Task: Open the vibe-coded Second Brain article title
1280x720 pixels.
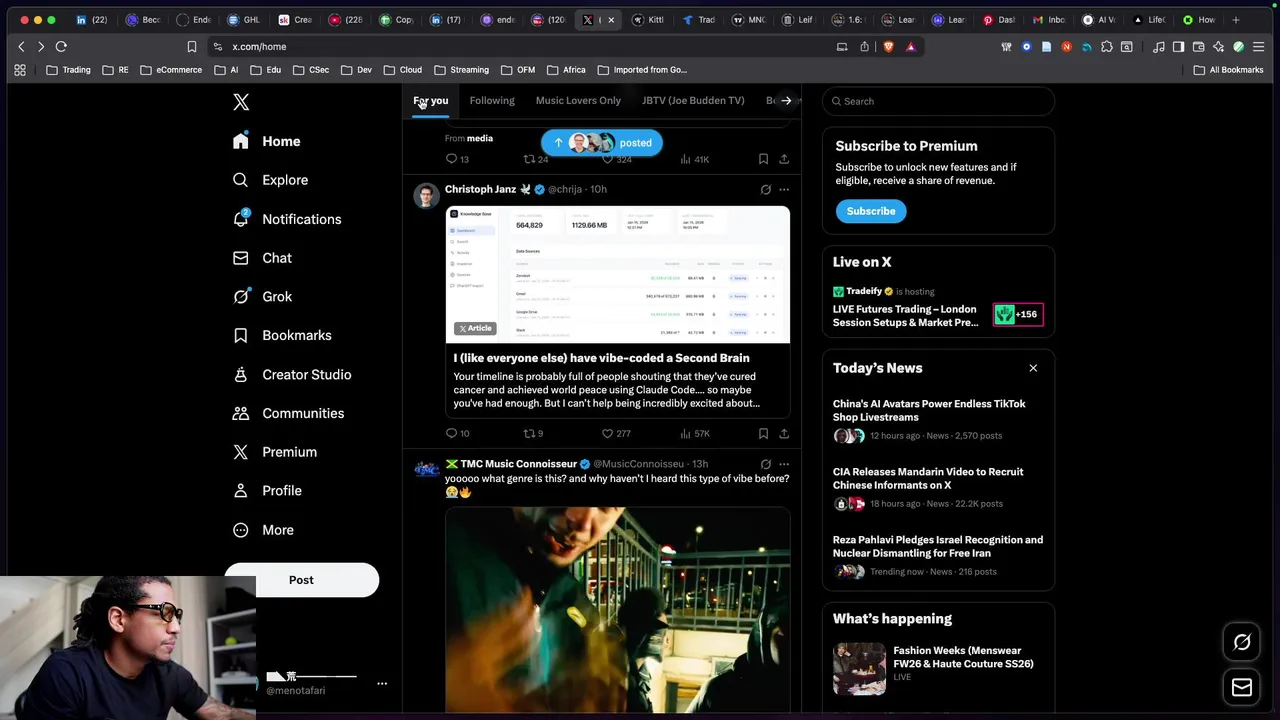Action: tap(601, 358)
